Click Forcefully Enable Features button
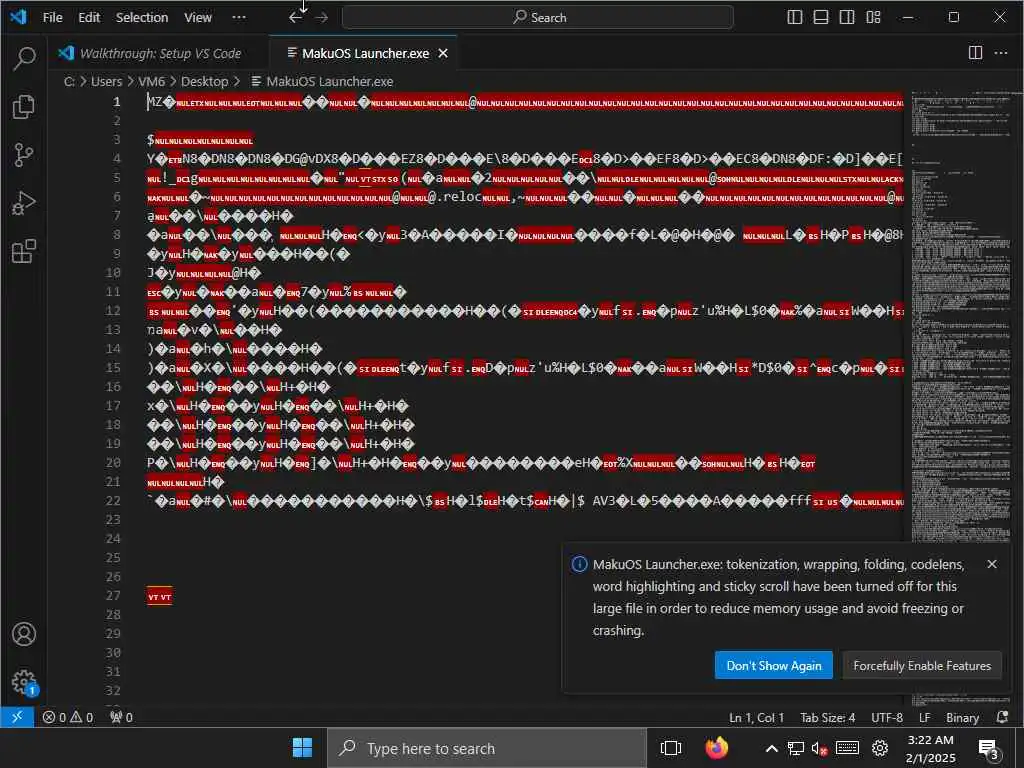Viewport: 1024px width, 768px height. 921,665
